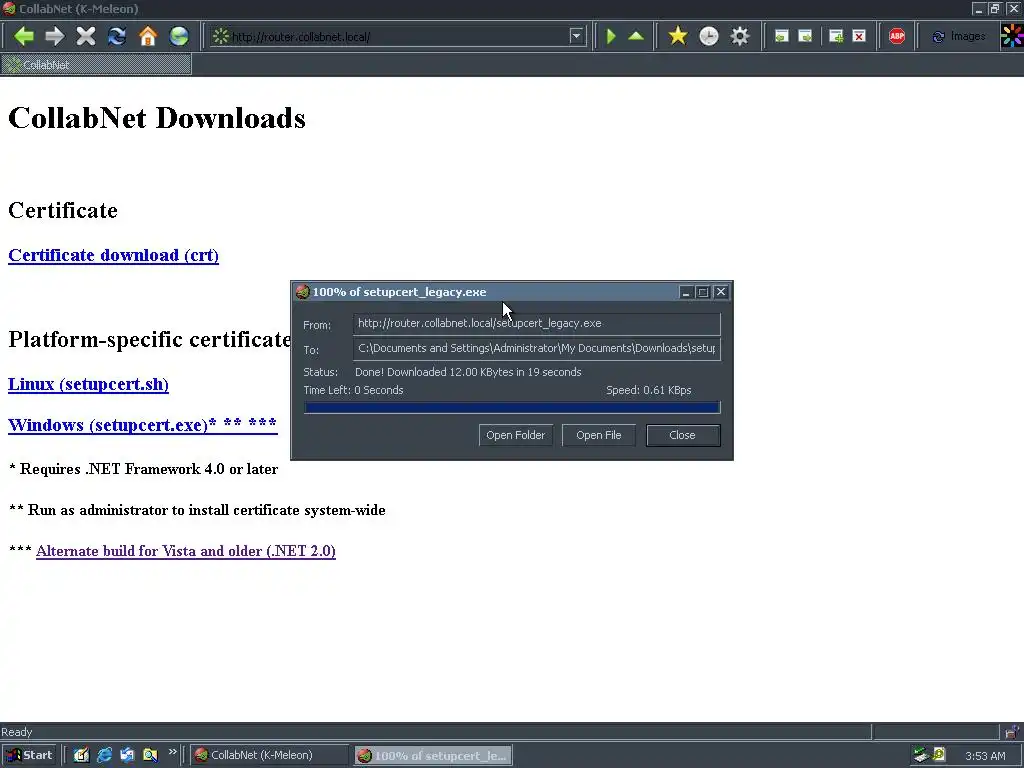
Task: Click the Close button in download dialog
Action: [682, 435]
